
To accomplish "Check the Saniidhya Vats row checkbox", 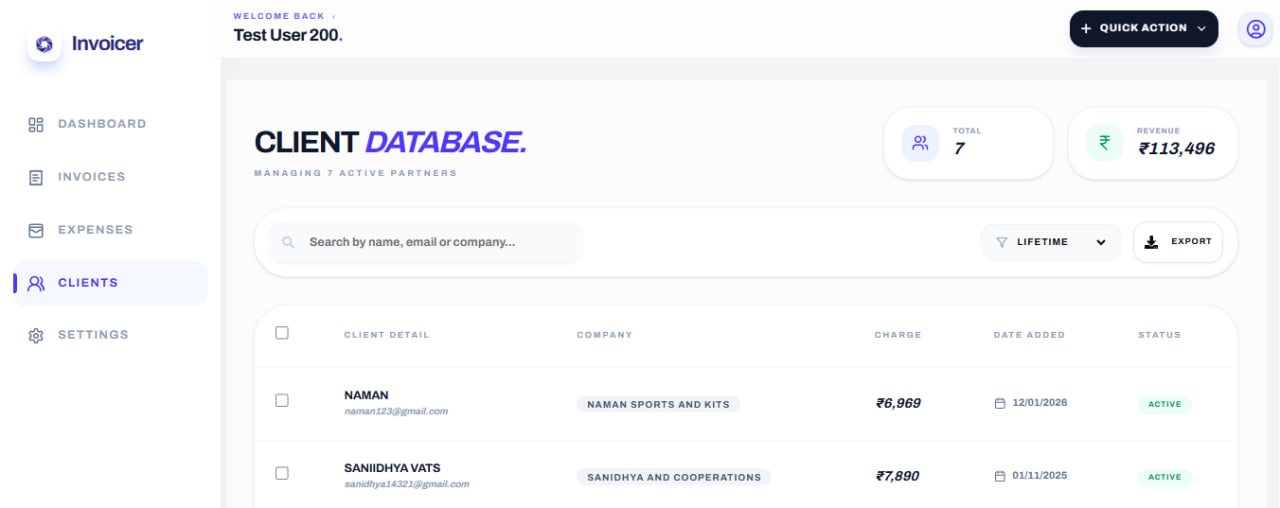I will pos(282,473).
